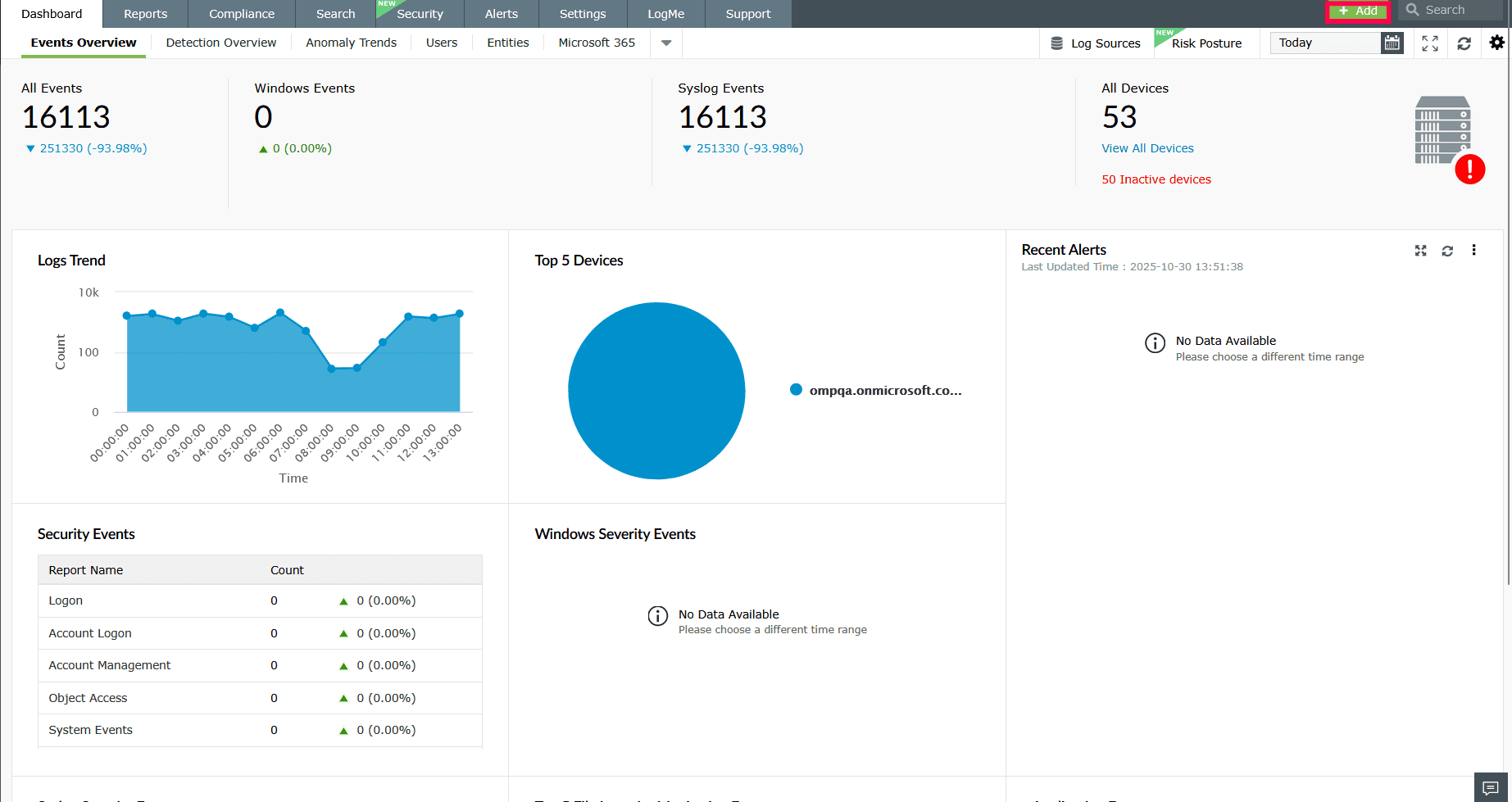The image size is (1512, 802).
Task: Open the Anomaly Trends sub-tab
Action: (x=351, y=43)
